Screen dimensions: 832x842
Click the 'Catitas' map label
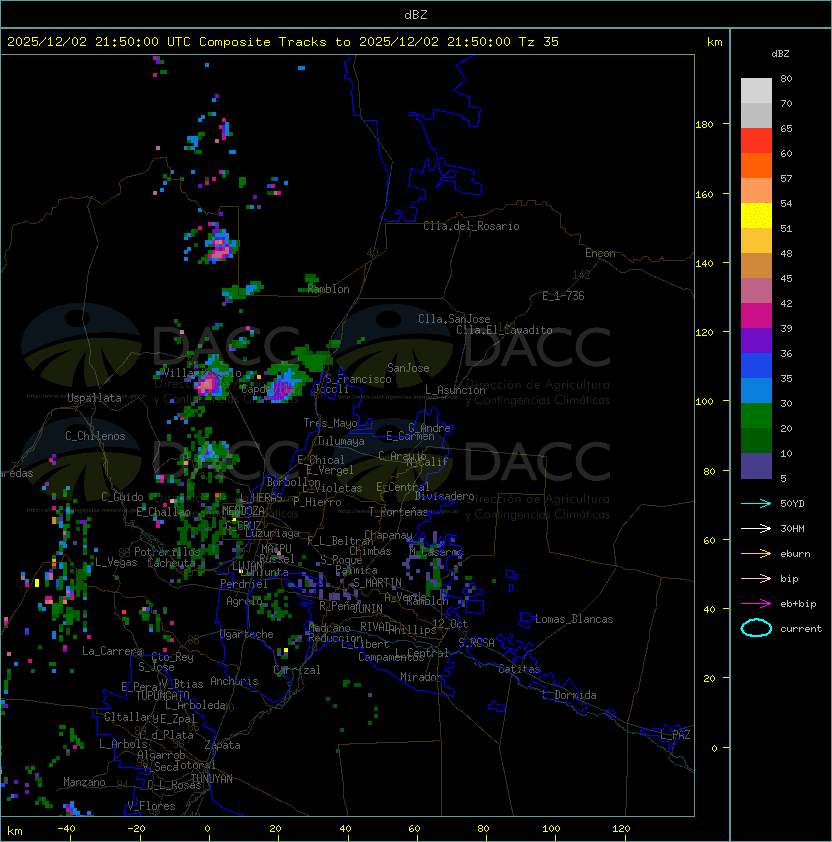[519, 669]
